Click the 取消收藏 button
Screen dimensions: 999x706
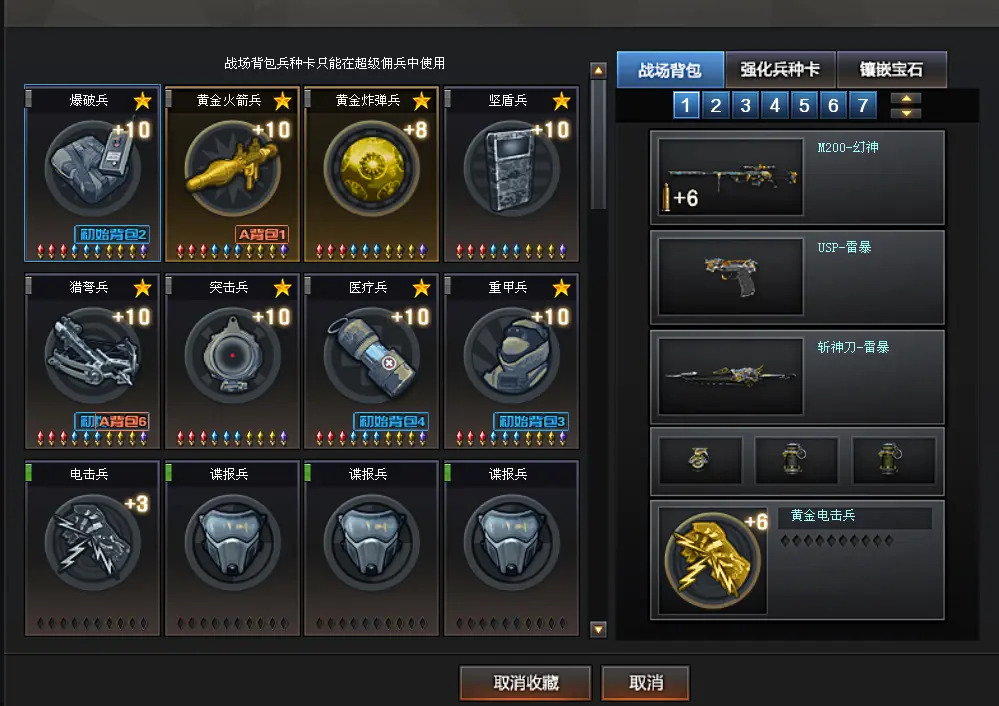click(x=526, y=683)
